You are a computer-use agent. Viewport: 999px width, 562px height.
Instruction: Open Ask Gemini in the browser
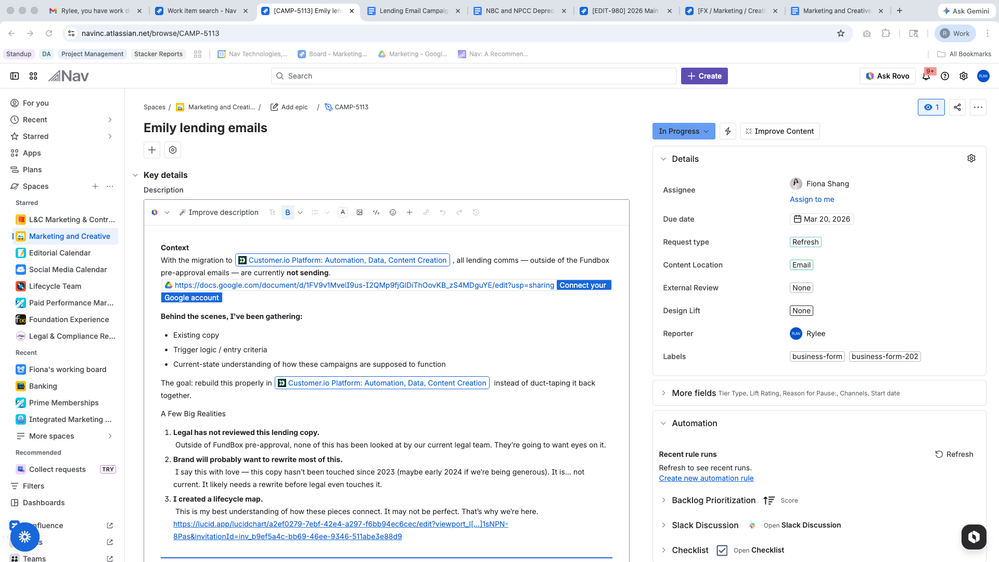pyautogui.click(x=966, y=11)
